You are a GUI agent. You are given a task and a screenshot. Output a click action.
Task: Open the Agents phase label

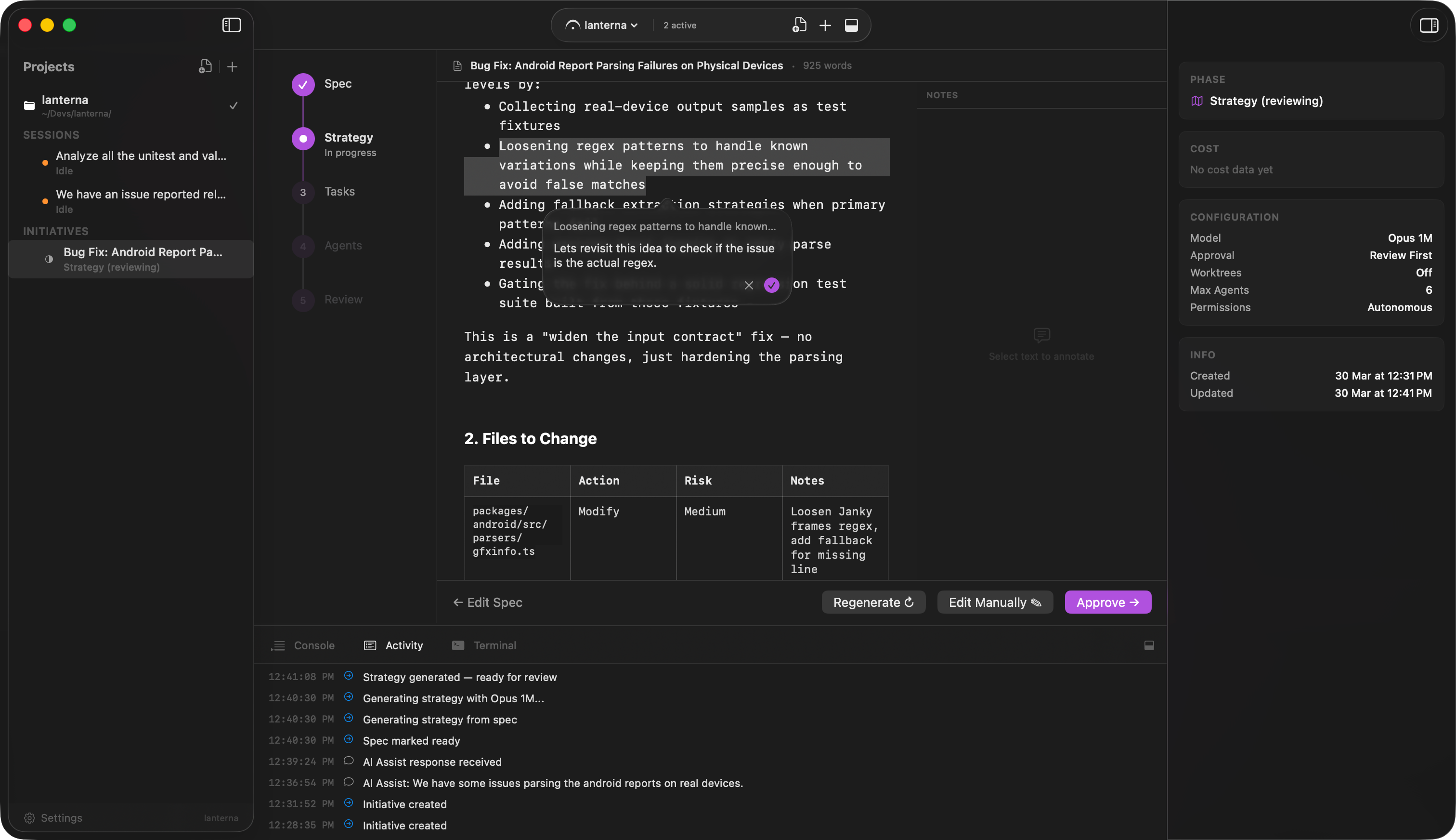343,245
